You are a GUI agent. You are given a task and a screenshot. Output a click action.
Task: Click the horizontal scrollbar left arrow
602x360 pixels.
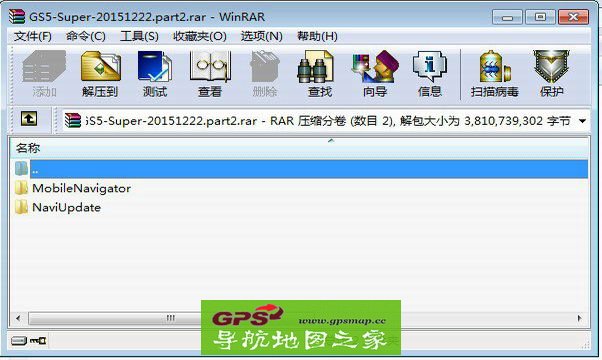click(x=18, y=318)
